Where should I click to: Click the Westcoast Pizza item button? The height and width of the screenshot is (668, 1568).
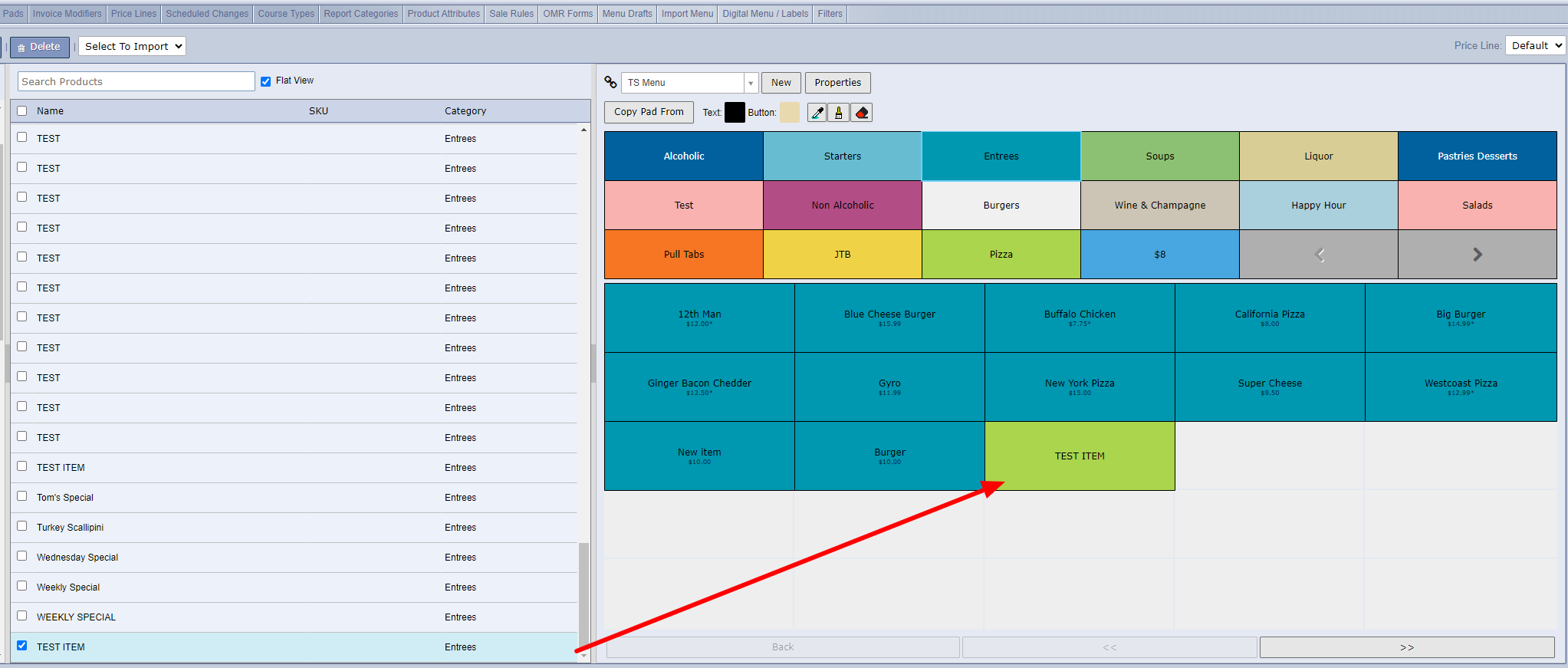click(1461, 387)
